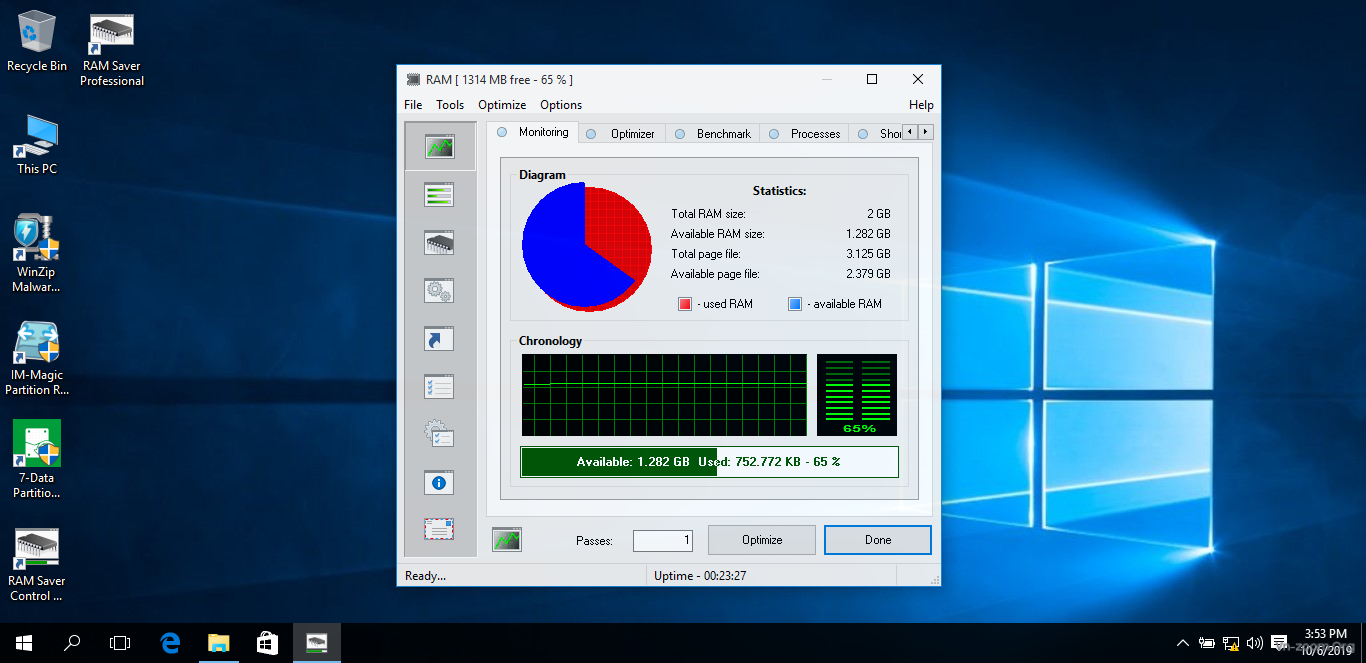Open the Processes tab
This screenshot has width=1366, height=663.
[x=815, y=133]
